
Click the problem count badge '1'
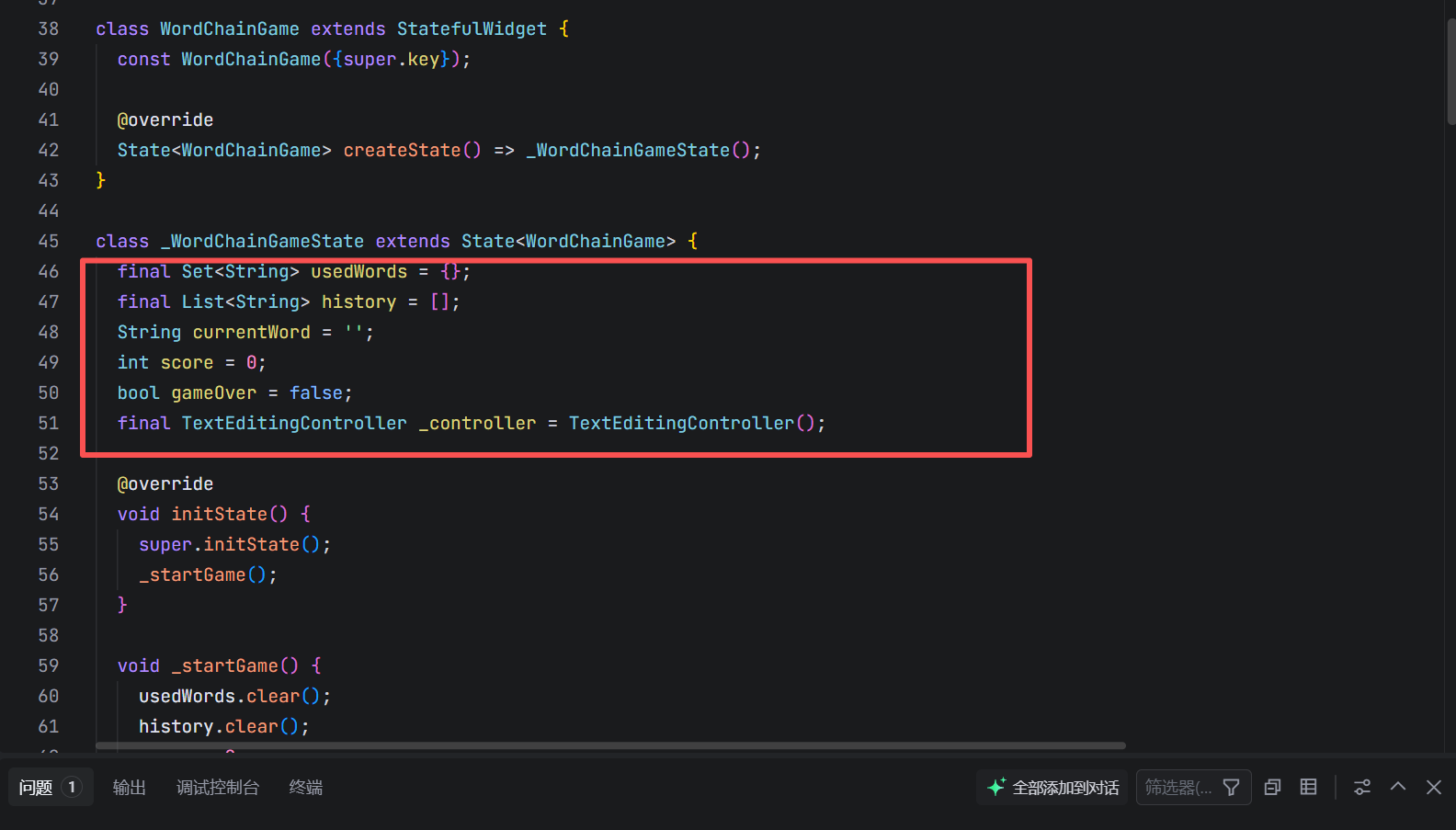[x=72, y=788]
